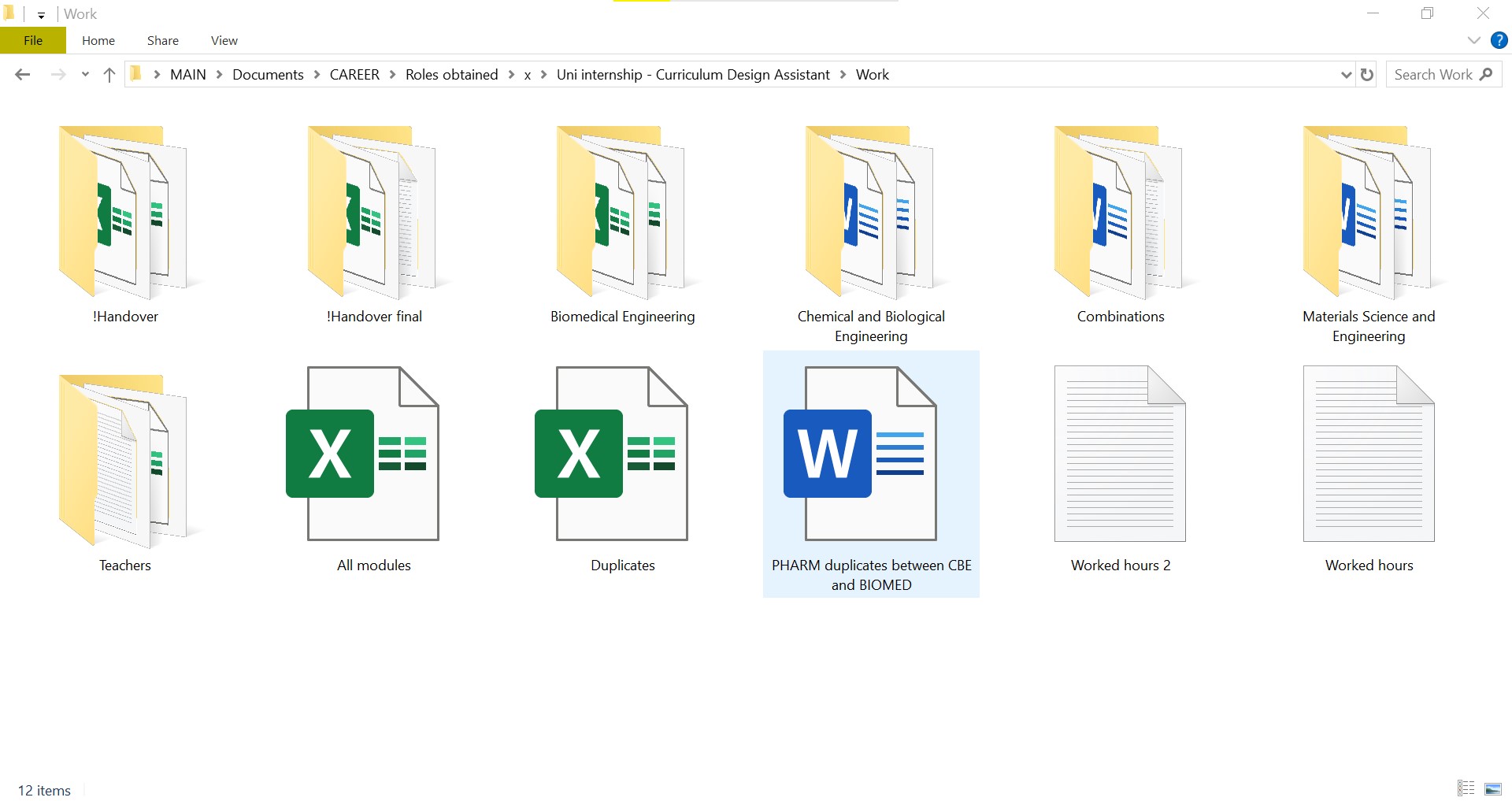Click the Worked hours 2 label
This screenshot has height=801, width=1512.
click(1121, 566)
